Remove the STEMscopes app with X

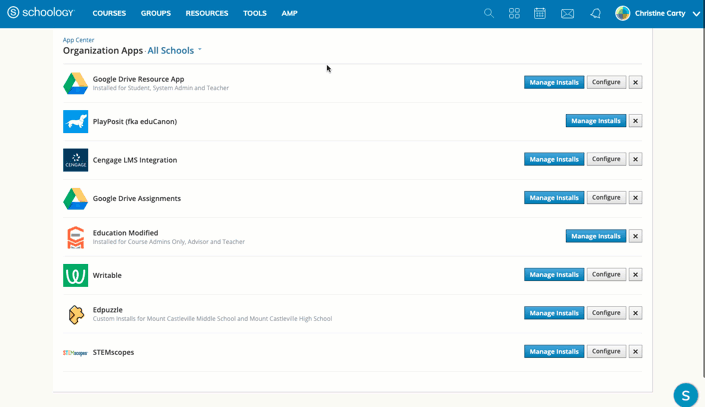click(x=635, y=352)
